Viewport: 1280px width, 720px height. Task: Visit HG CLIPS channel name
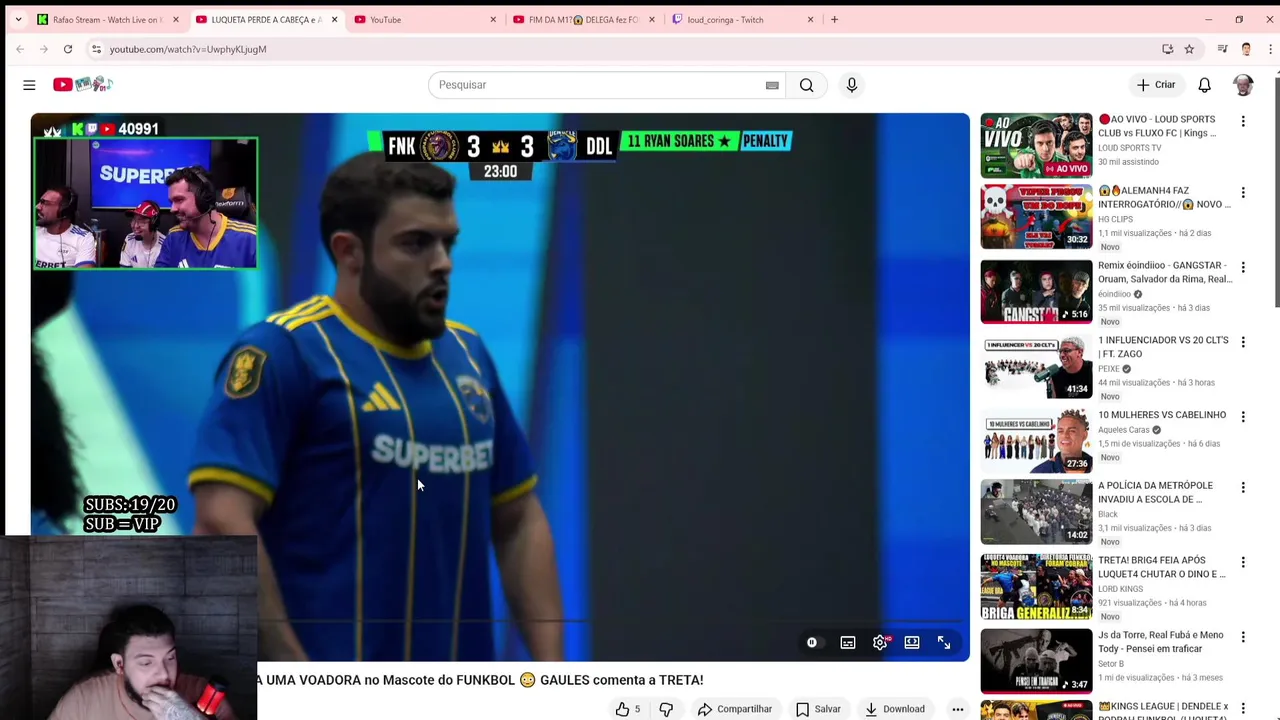pyautogui.click(x=1116, y=219)
